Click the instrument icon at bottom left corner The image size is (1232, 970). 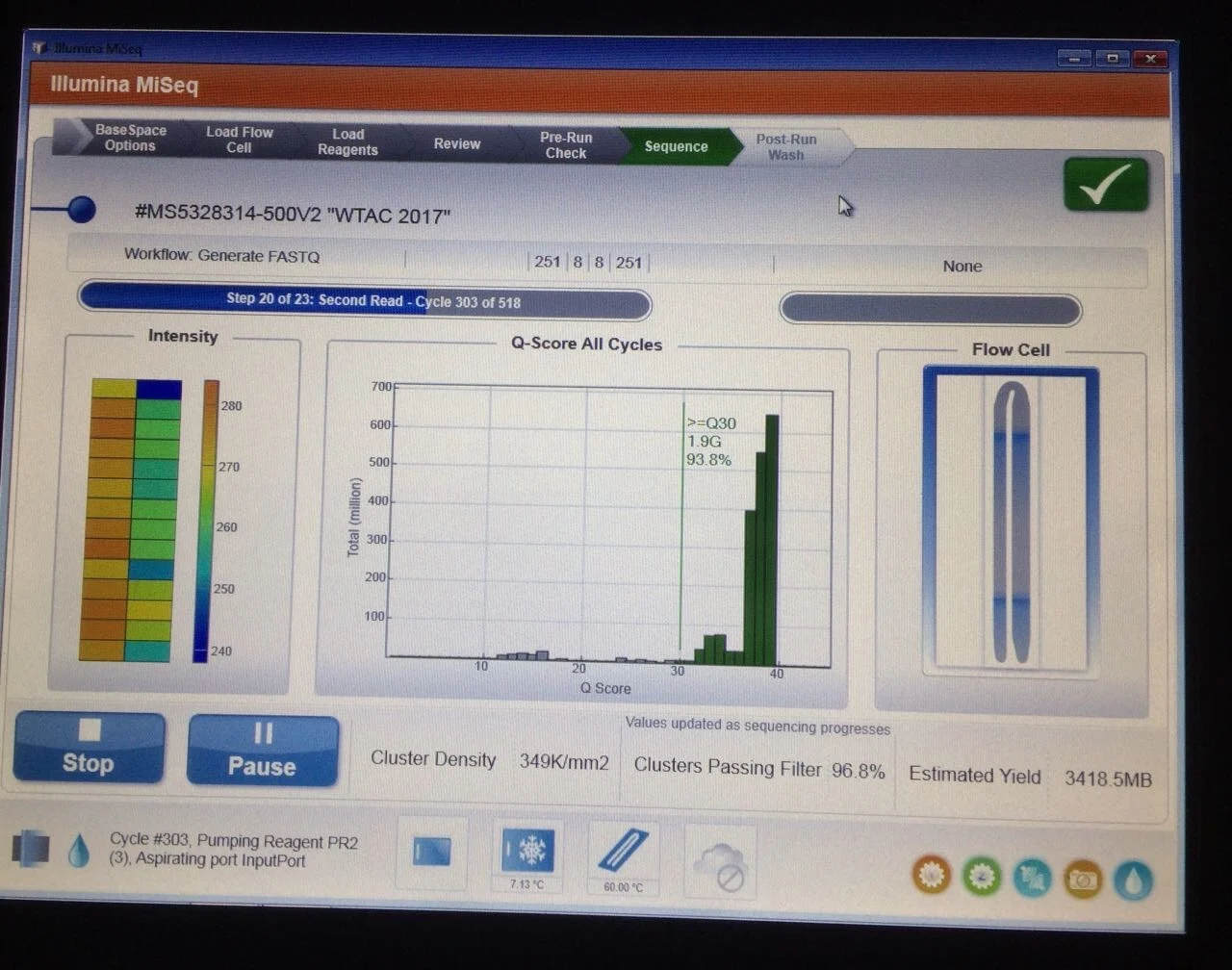31,847
